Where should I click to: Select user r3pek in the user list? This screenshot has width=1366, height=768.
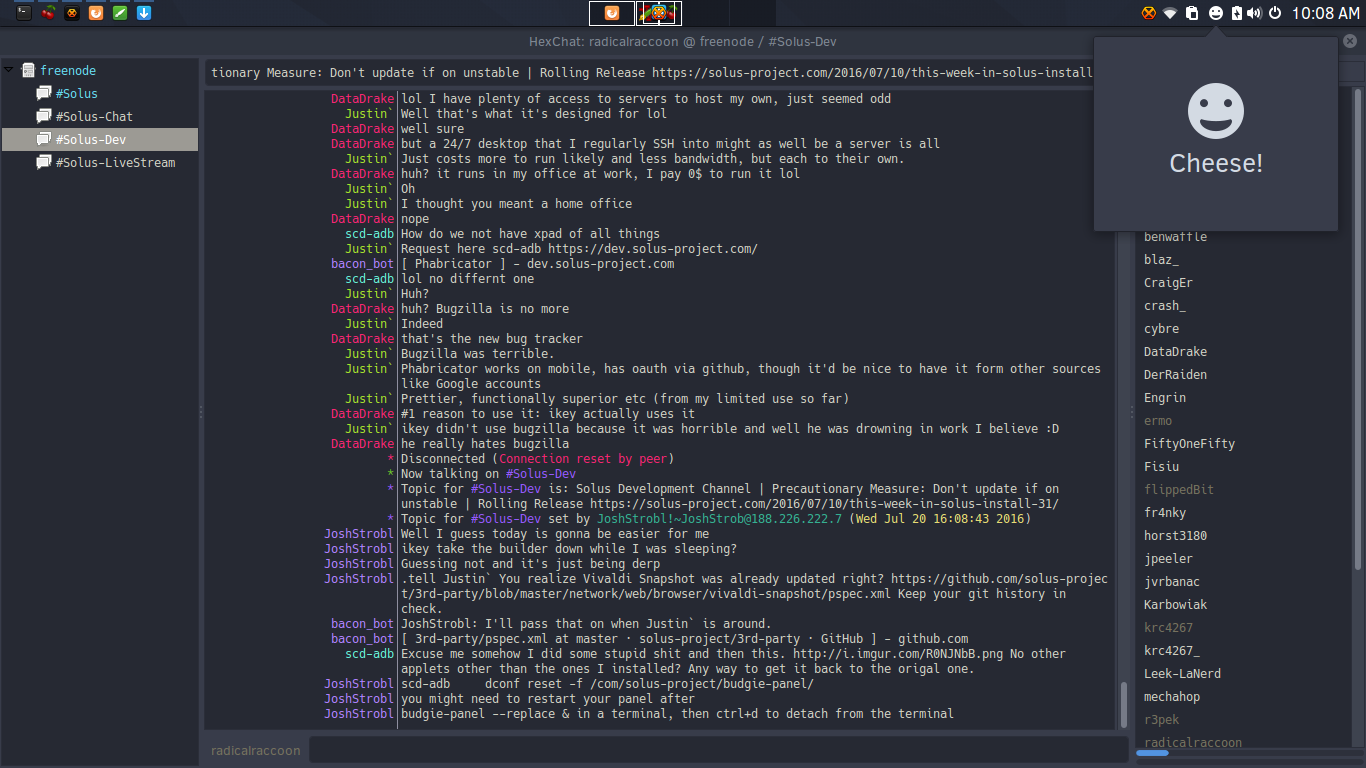[1162, 720]
